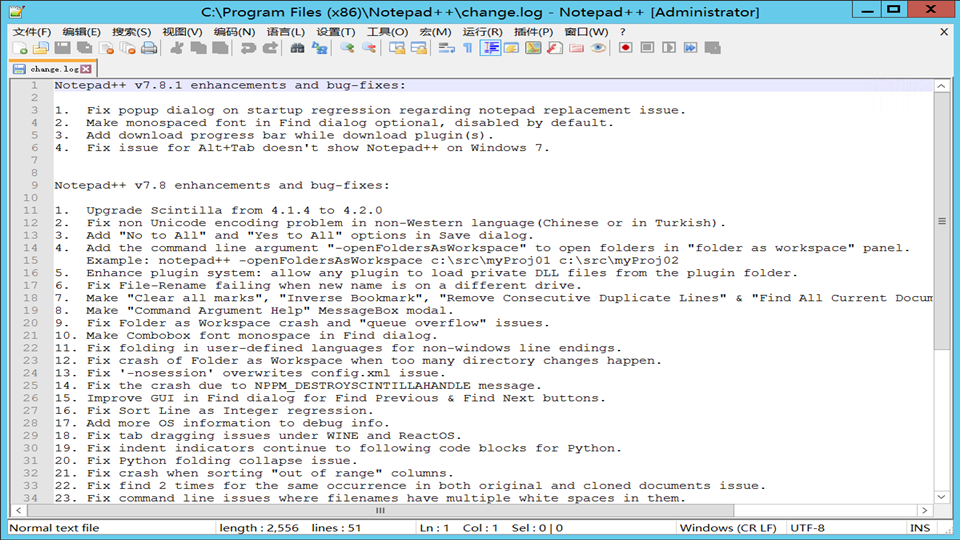Click the Open file toolbar icon
This screenshot has height=540, width=960.
pos(40,48)
